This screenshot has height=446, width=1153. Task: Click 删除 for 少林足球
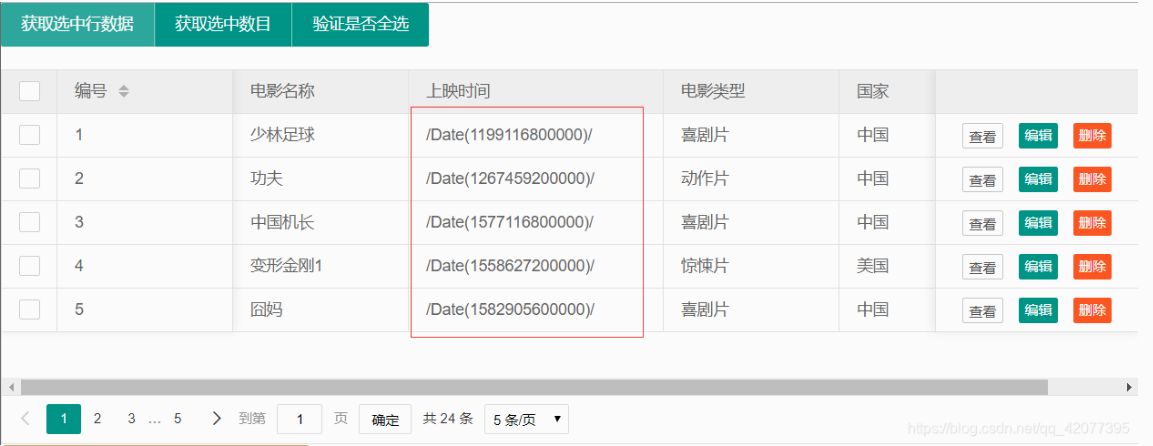coord(1092,136)
